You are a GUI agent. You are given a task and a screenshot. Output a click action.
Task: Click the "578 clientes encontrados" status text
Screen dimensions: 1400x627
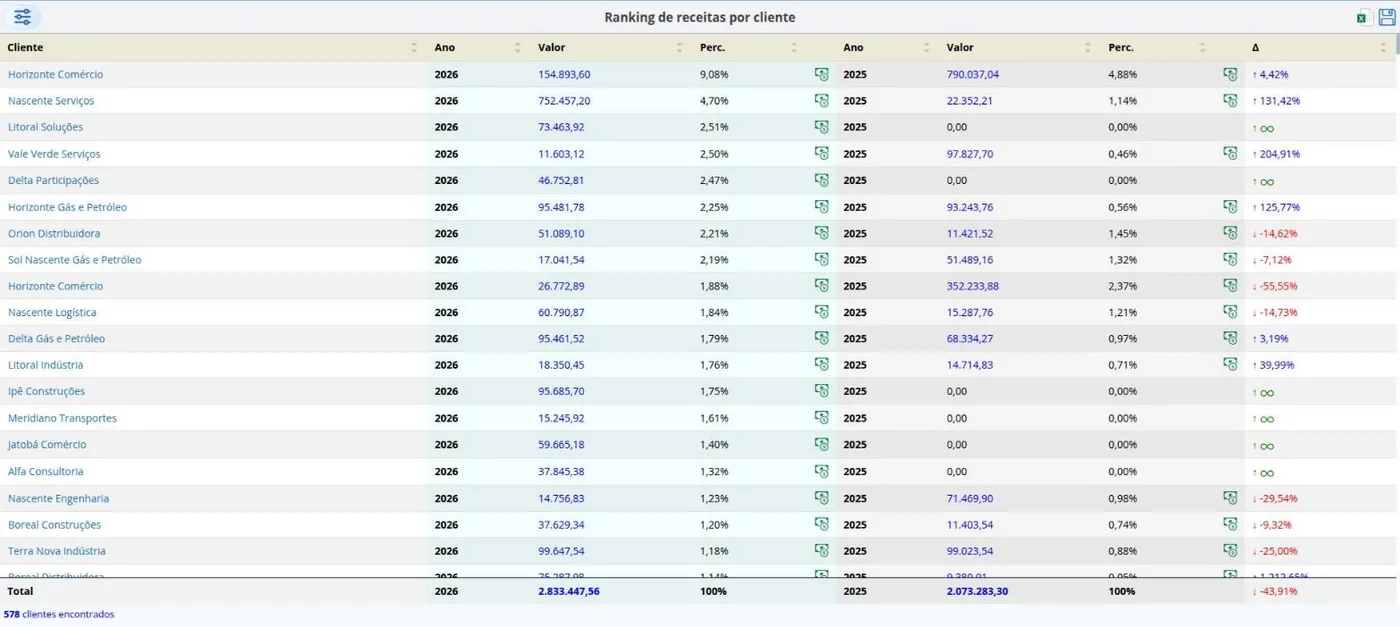point(59,614)
